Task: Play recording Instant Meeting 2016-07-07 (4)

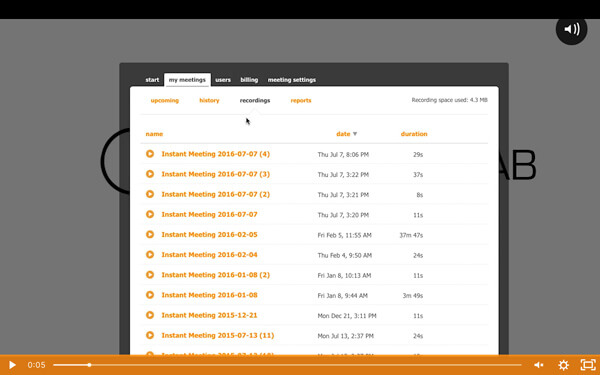Action: 150,154
